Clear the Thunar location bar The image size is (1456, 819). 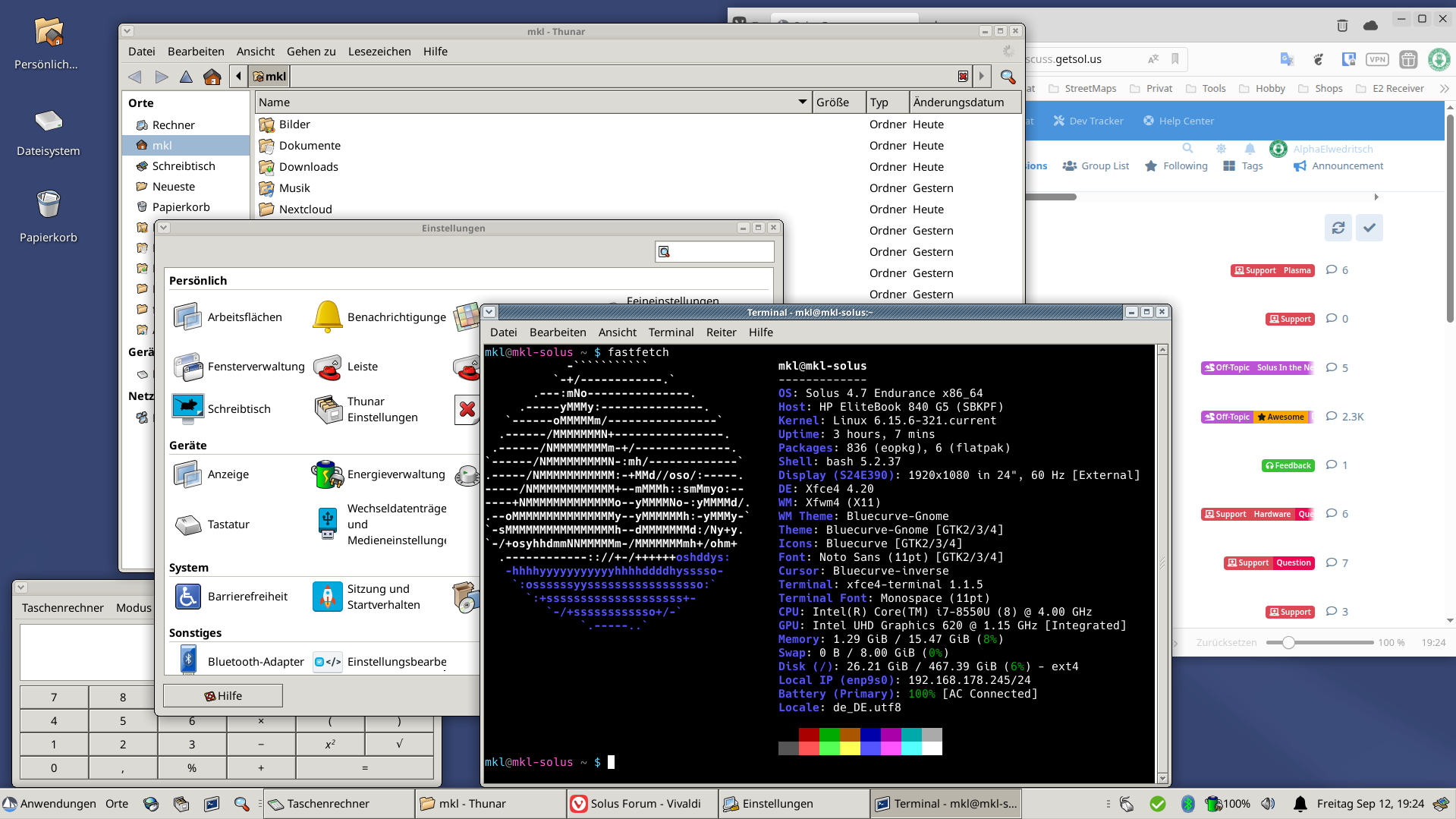click(x=963, y=76)
